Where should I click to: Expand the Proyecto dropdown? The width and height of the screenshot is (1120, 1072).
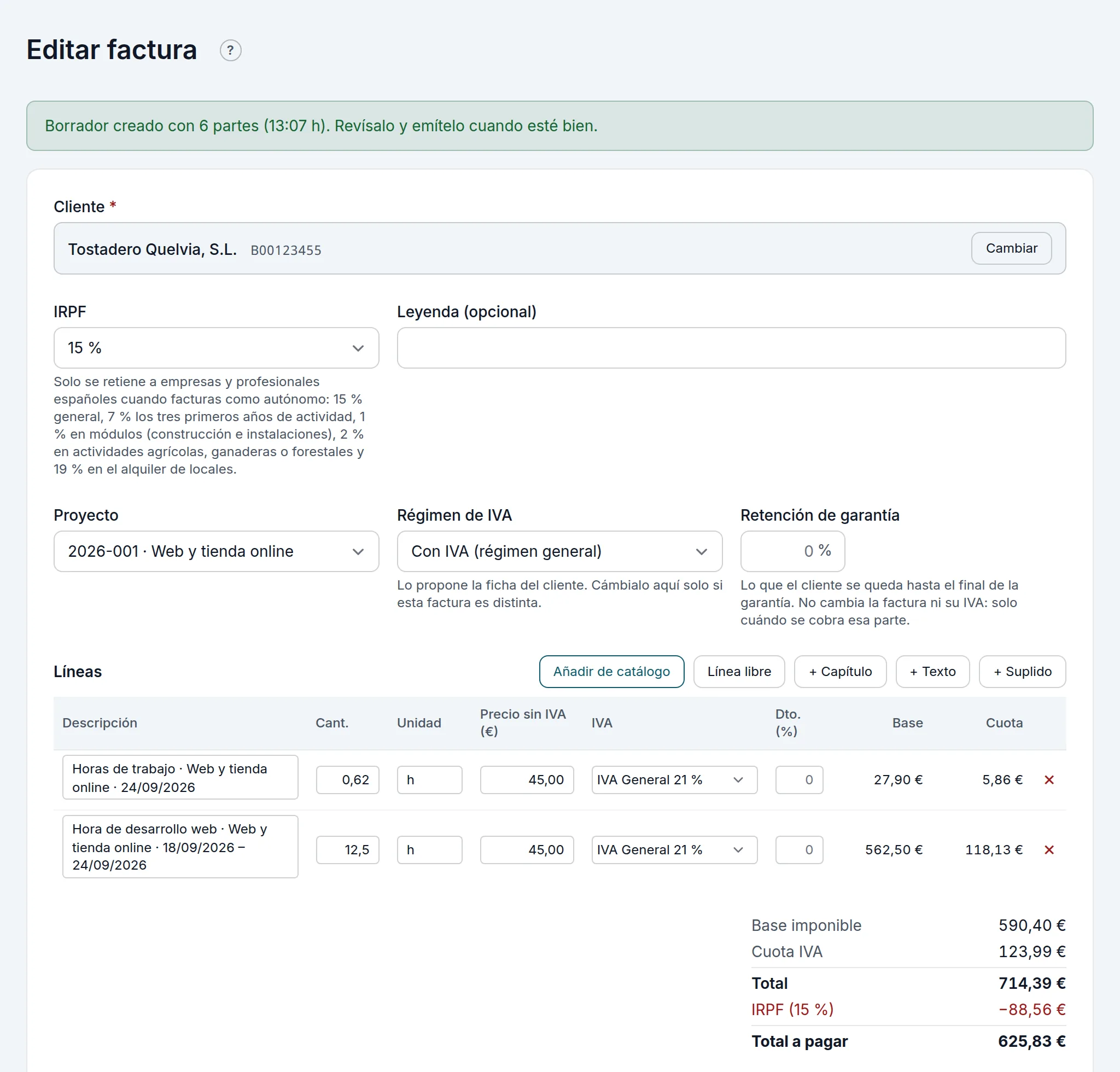click(216, 551)
